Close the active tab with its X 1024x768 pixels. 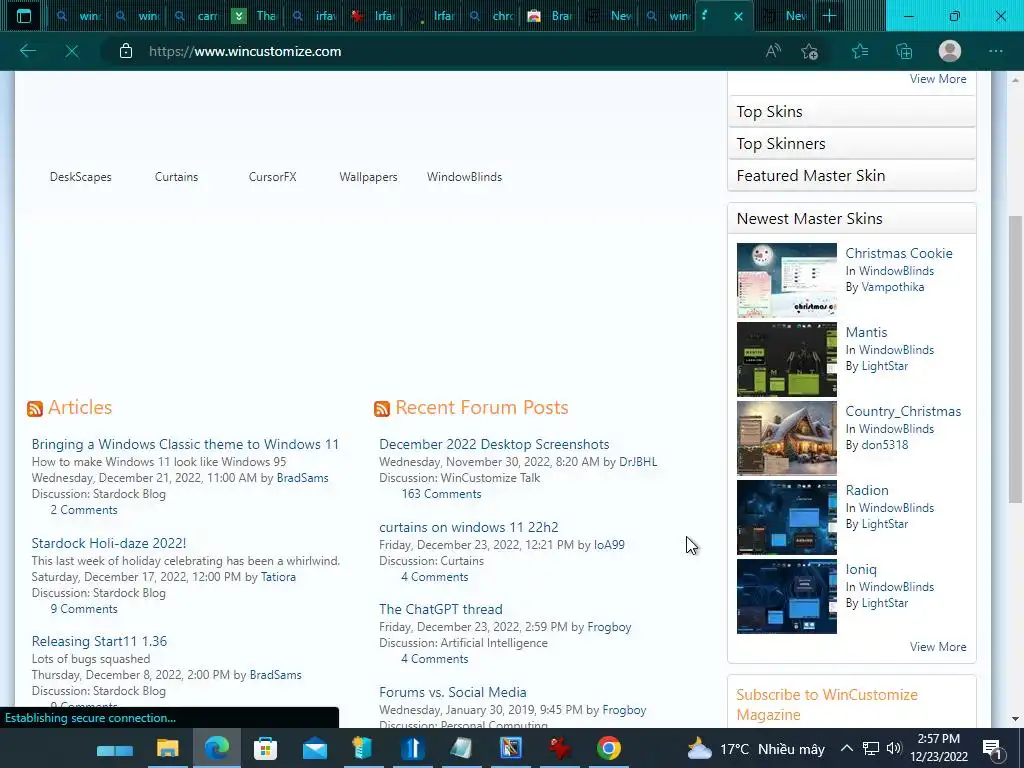(739, 16)
